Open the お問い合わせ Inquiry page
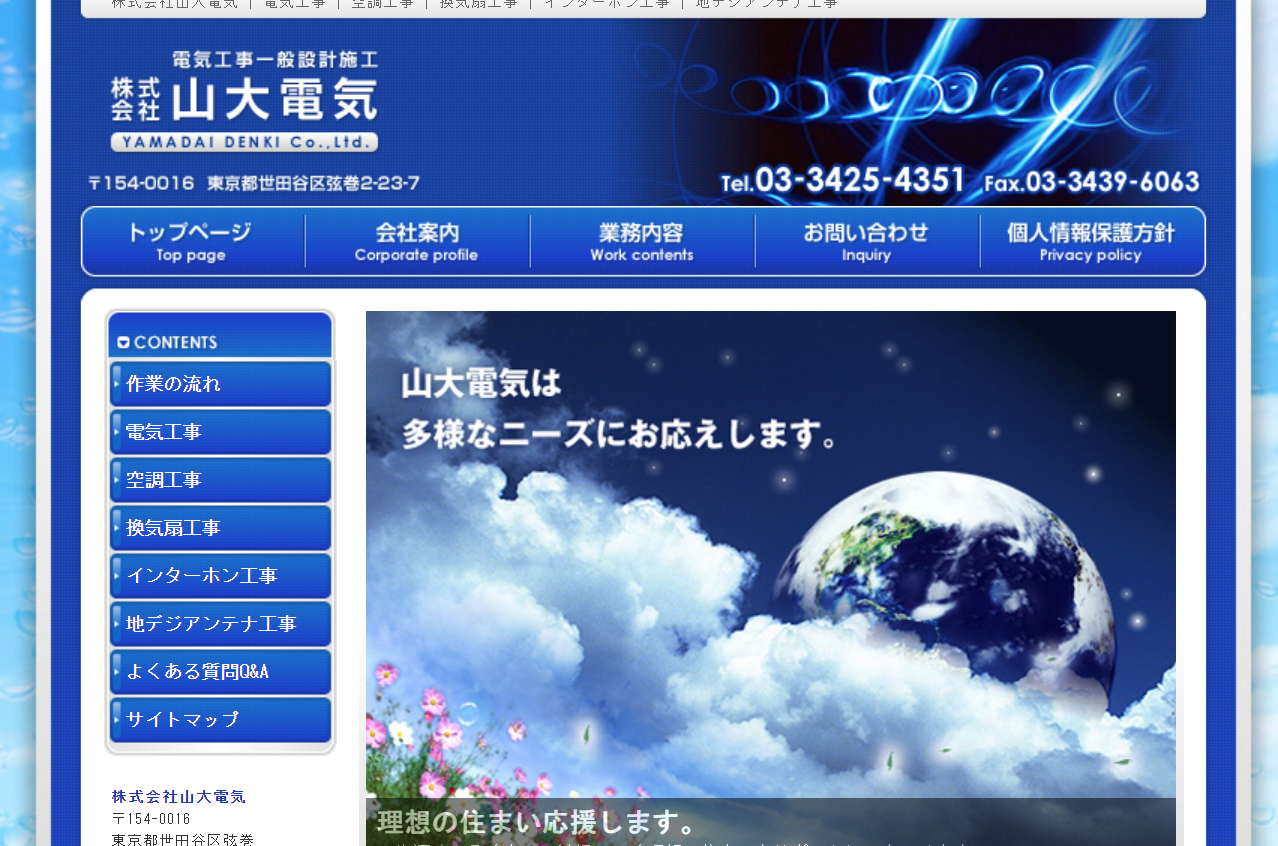Image resolution: width=1278 pixels, height=846 pixels. (x=866, y=241)
